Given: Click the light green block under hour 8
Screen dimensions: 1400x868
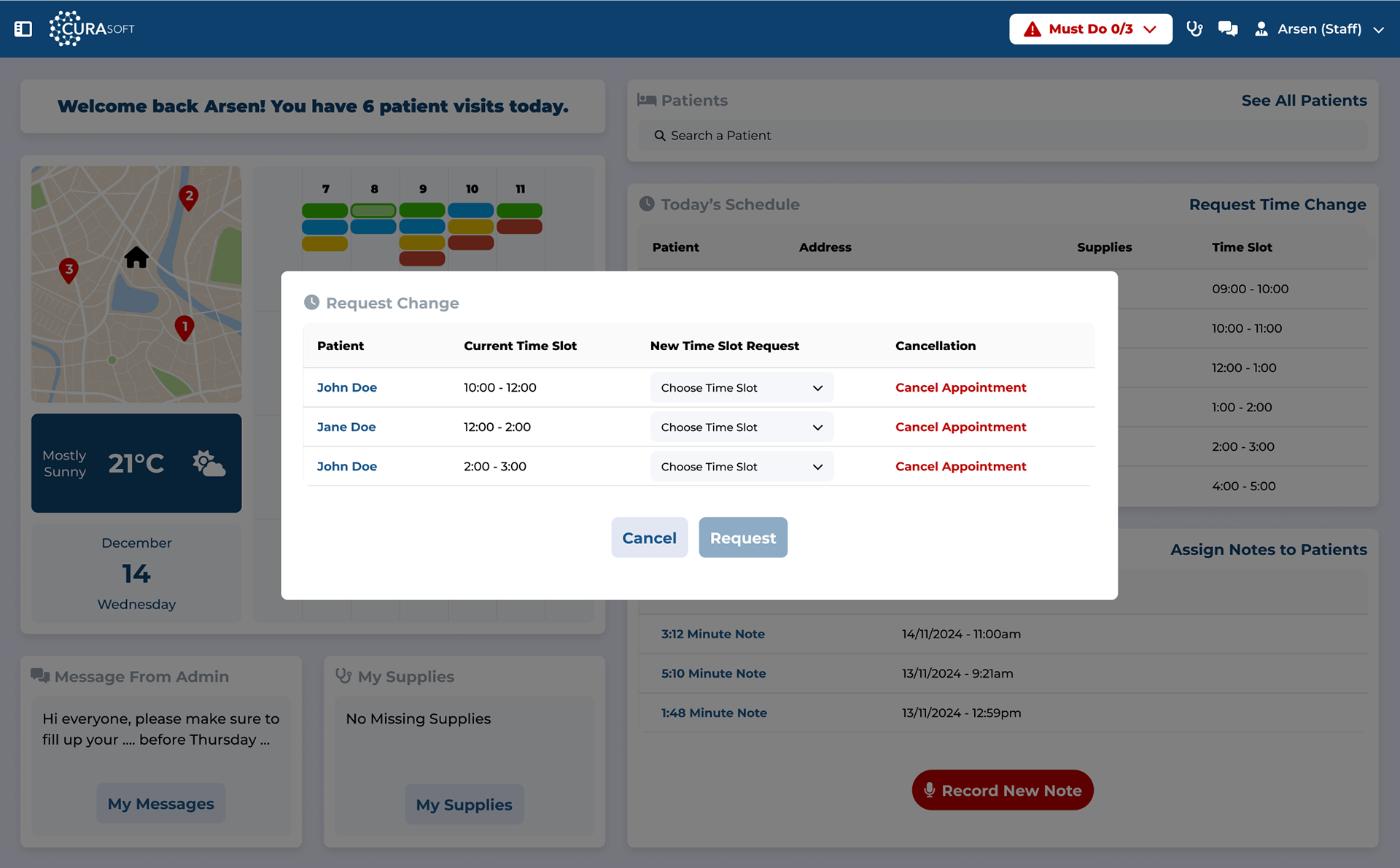Looking at the screenshot, I should 373,211.
